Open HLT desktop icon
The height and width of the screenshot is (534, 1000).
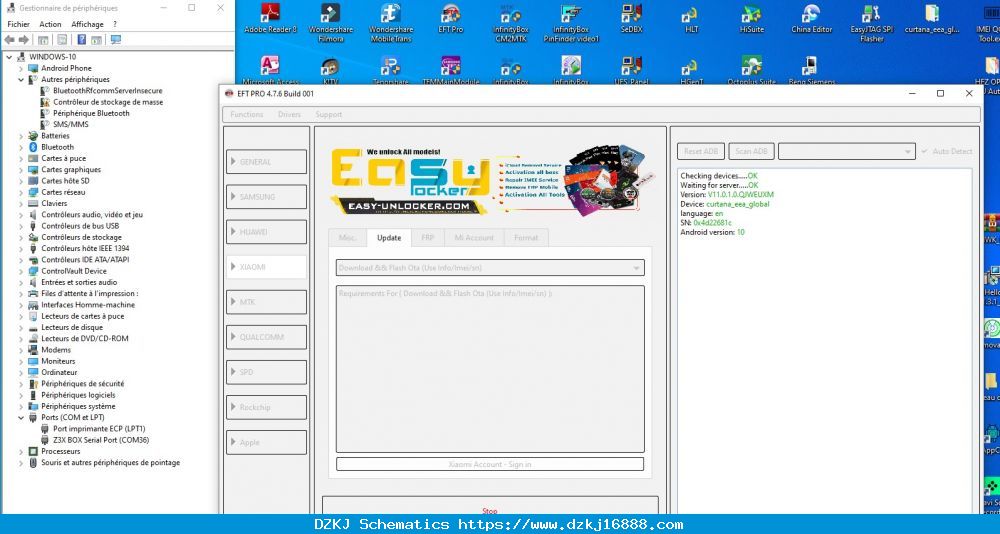(x=691, y=19)
